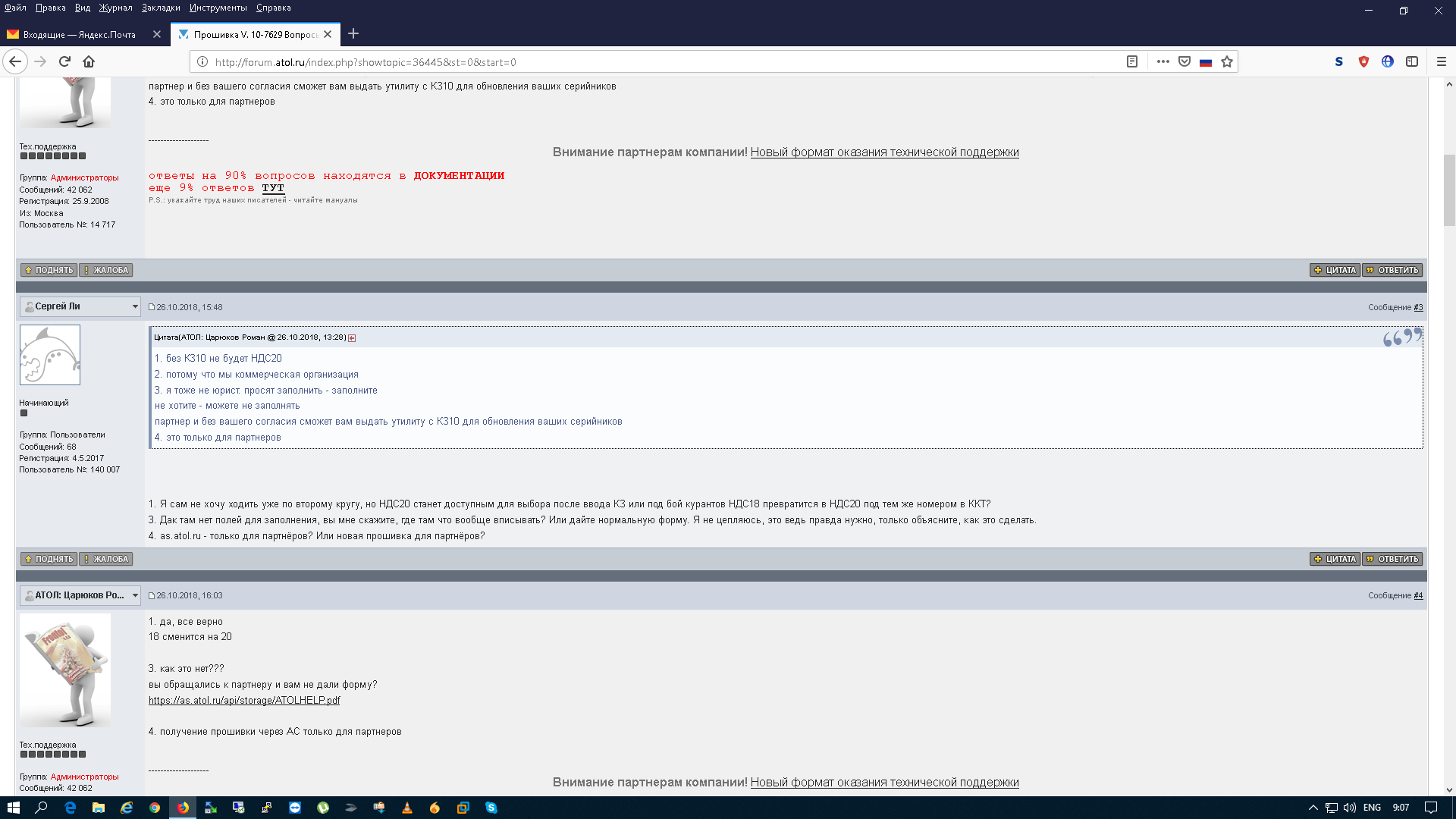
Task: Bookmark this page with the star
Action: pos(1227,62)
